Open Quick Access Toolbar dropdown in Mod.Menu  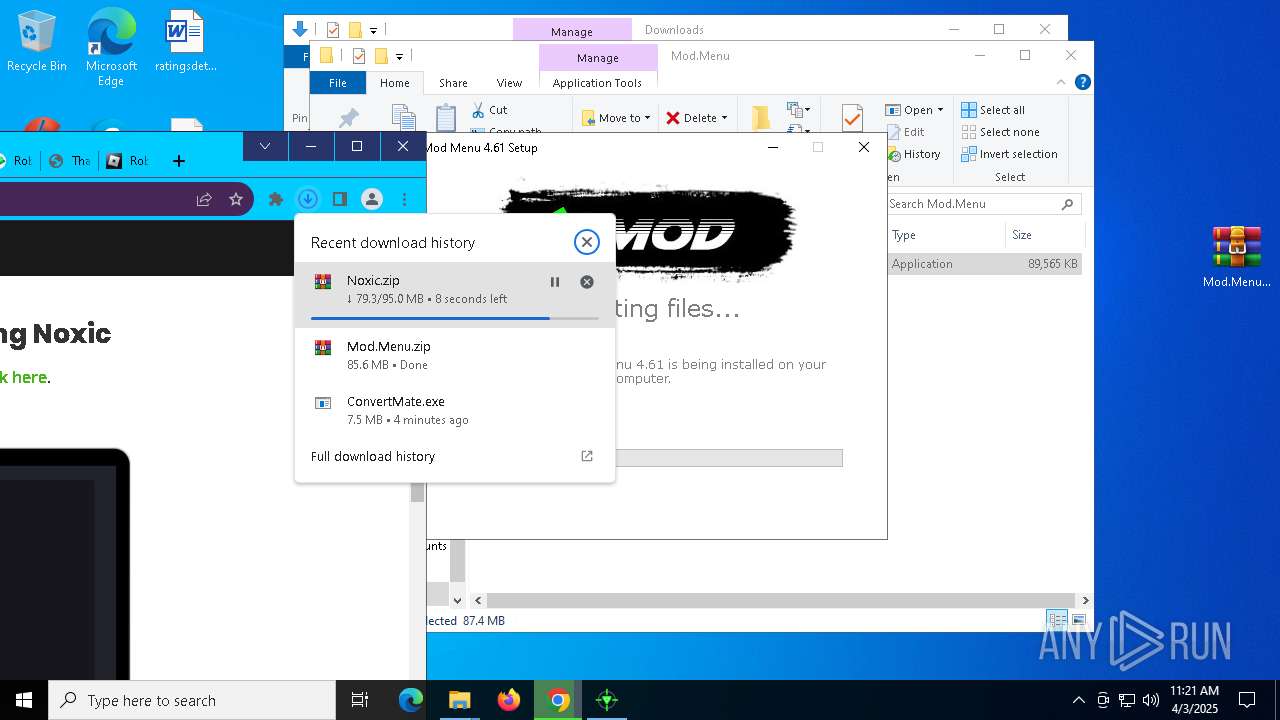(x=399, y=56)
